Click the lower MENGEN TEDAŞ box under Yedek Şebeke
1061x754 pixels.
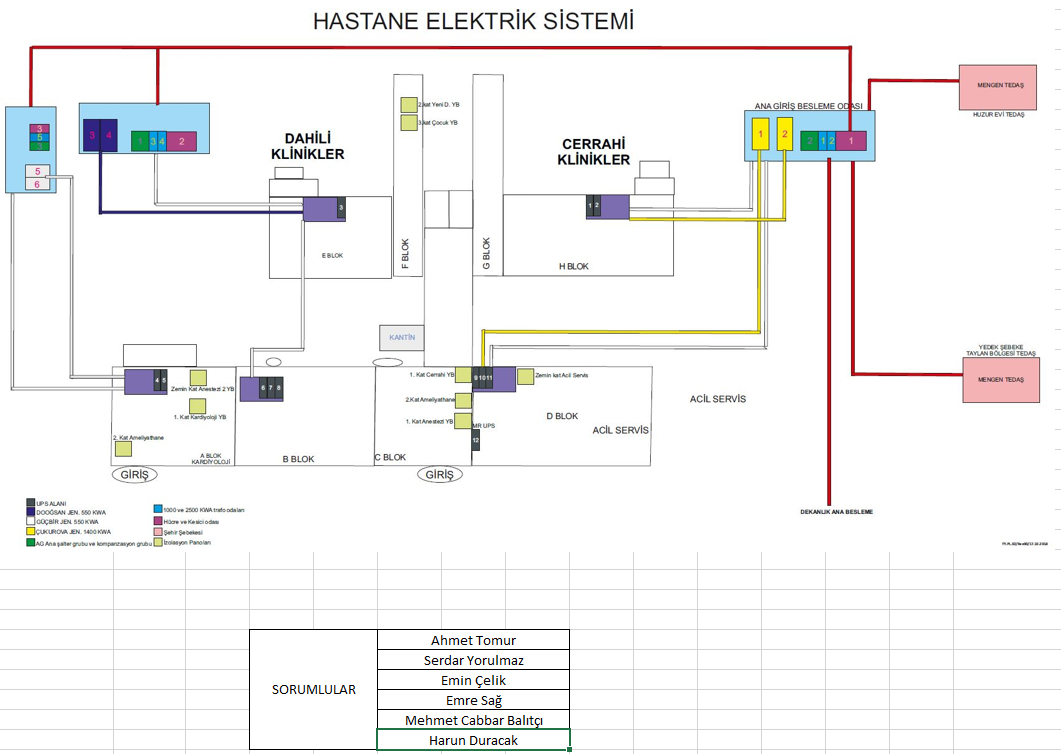coord(1000,380)
